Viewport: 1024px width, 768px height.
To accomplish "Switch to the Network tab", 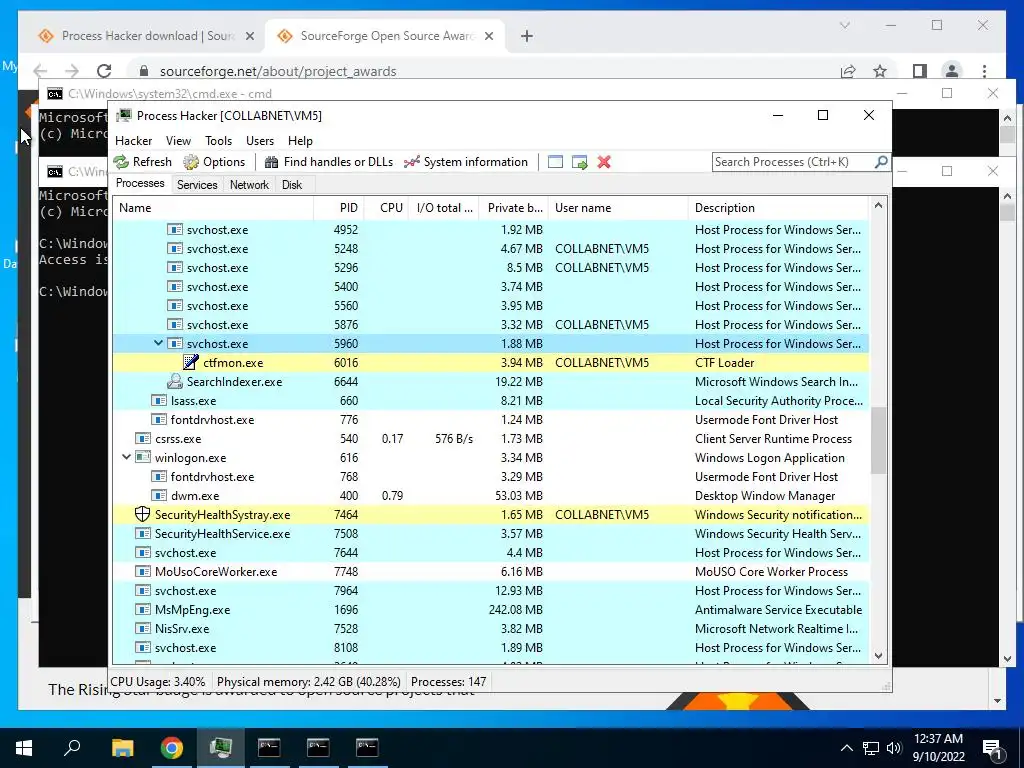I will click(x=249, y=185).
